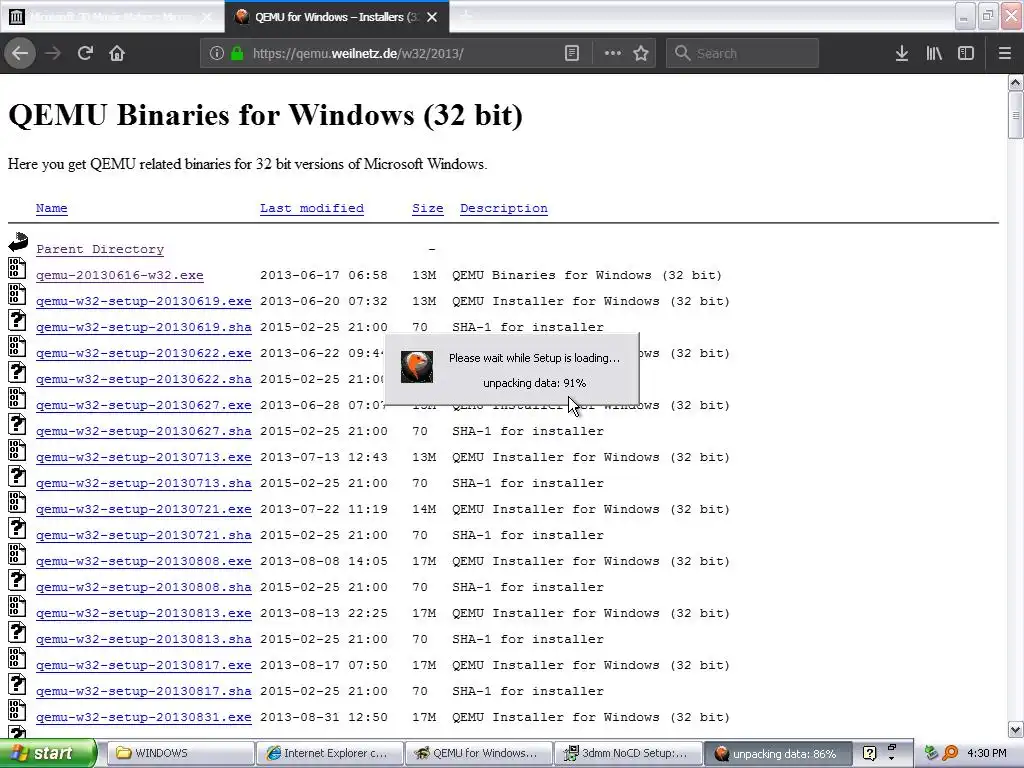Click the page scrollbar down arrow
1024x768 pixels.
[x=1015, y=729]
